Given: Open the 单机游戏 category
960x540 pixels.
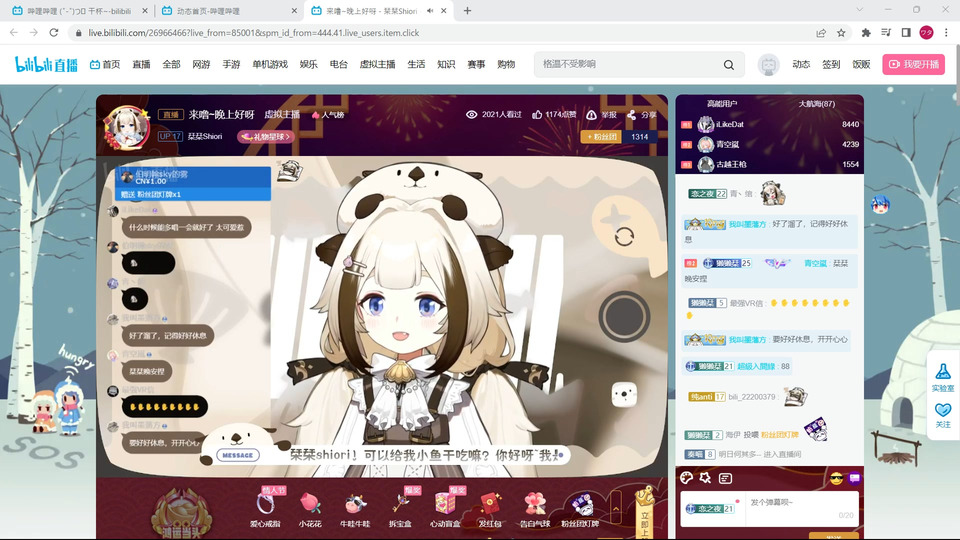Looking at the screenshot, I should (270, 64).
